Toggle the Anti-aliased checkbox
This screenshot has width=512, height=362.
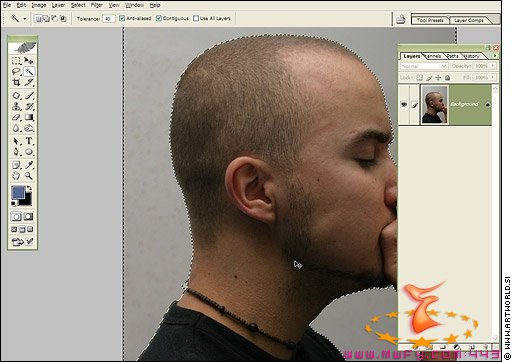[x=122, y=18]
